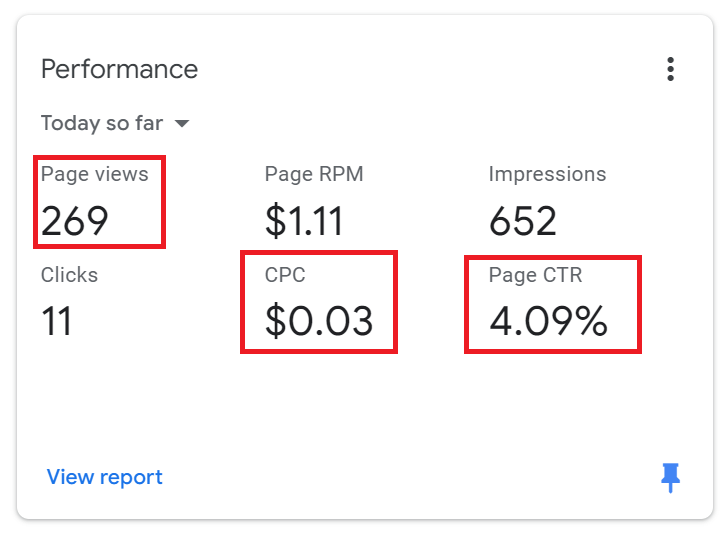Viewport: 721px width, 537px height.
Task: Select the CPC label
Action: tap(285, 275)
